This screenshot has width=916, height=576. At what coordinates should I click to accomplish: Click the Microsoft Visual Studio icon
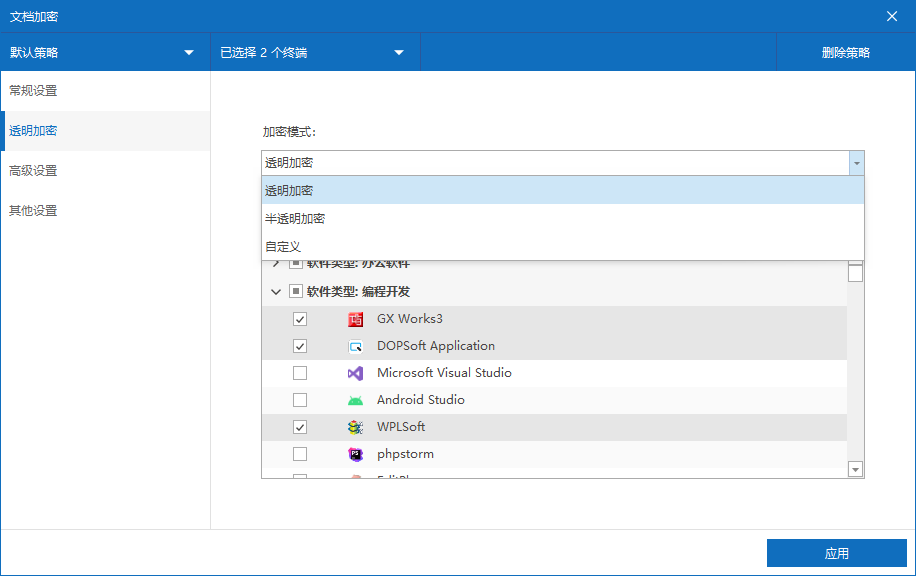point(355,373)
